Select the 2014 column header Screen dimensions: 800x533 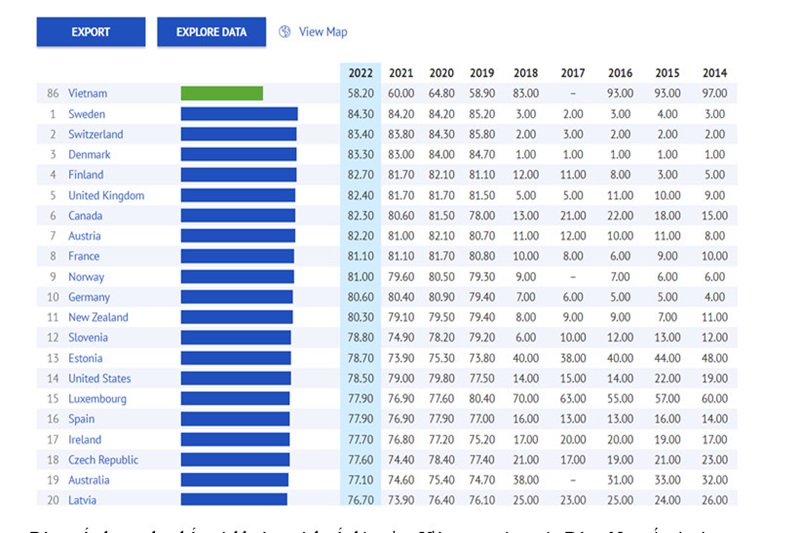click(715, 73)
